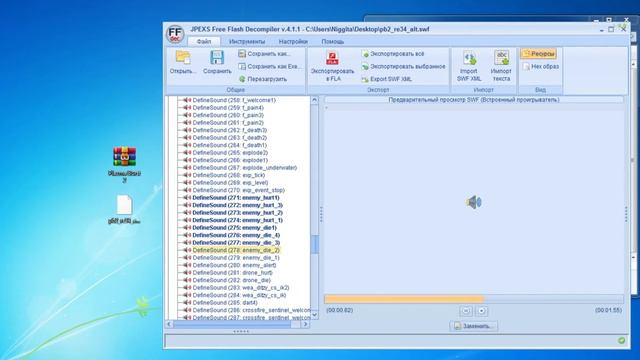Screen dimensions: 640x360
Task: Switch view to Hex образ
Action: 541,67
